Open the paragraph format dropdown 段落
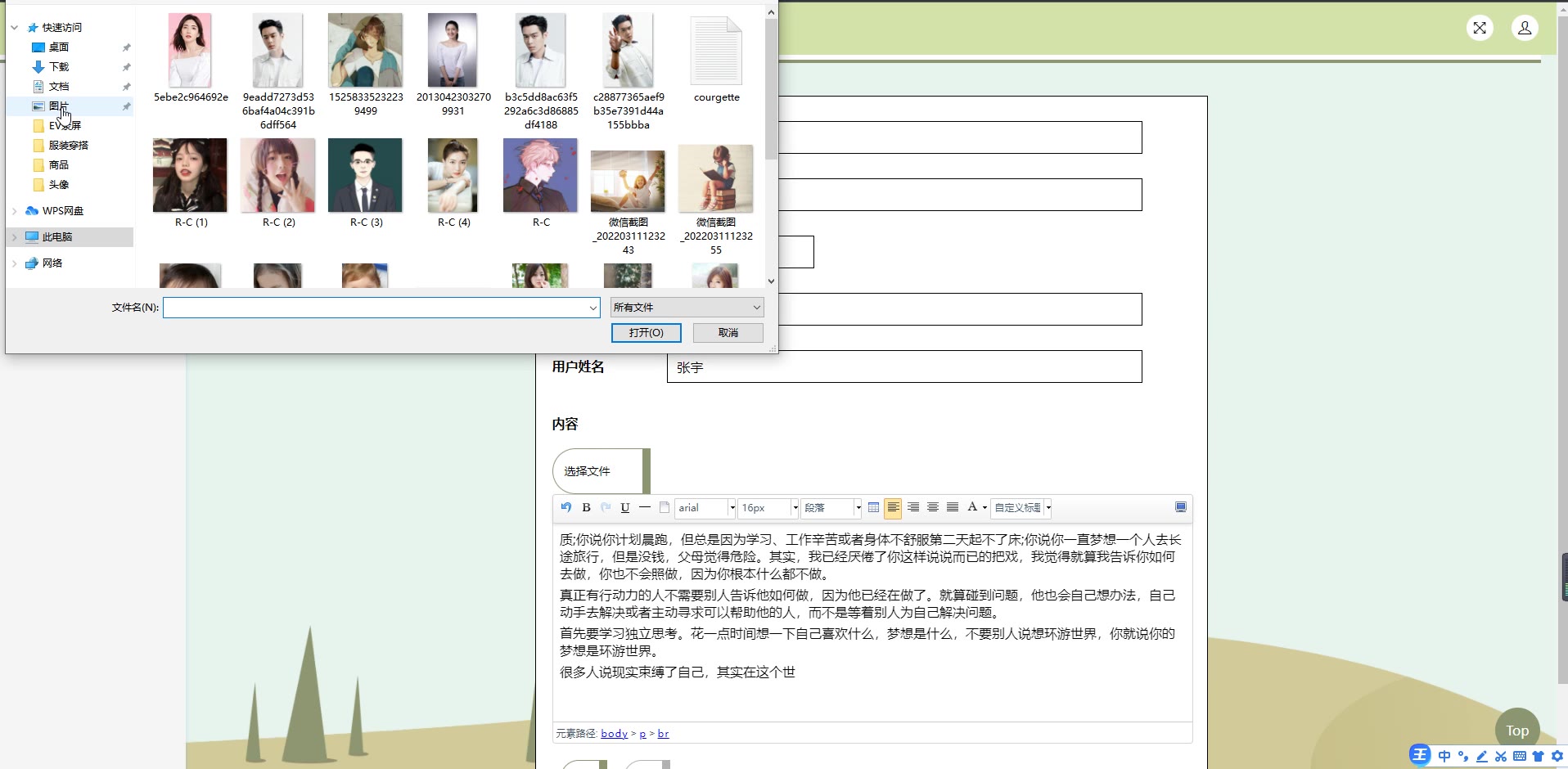 click(x=831, y=508)
